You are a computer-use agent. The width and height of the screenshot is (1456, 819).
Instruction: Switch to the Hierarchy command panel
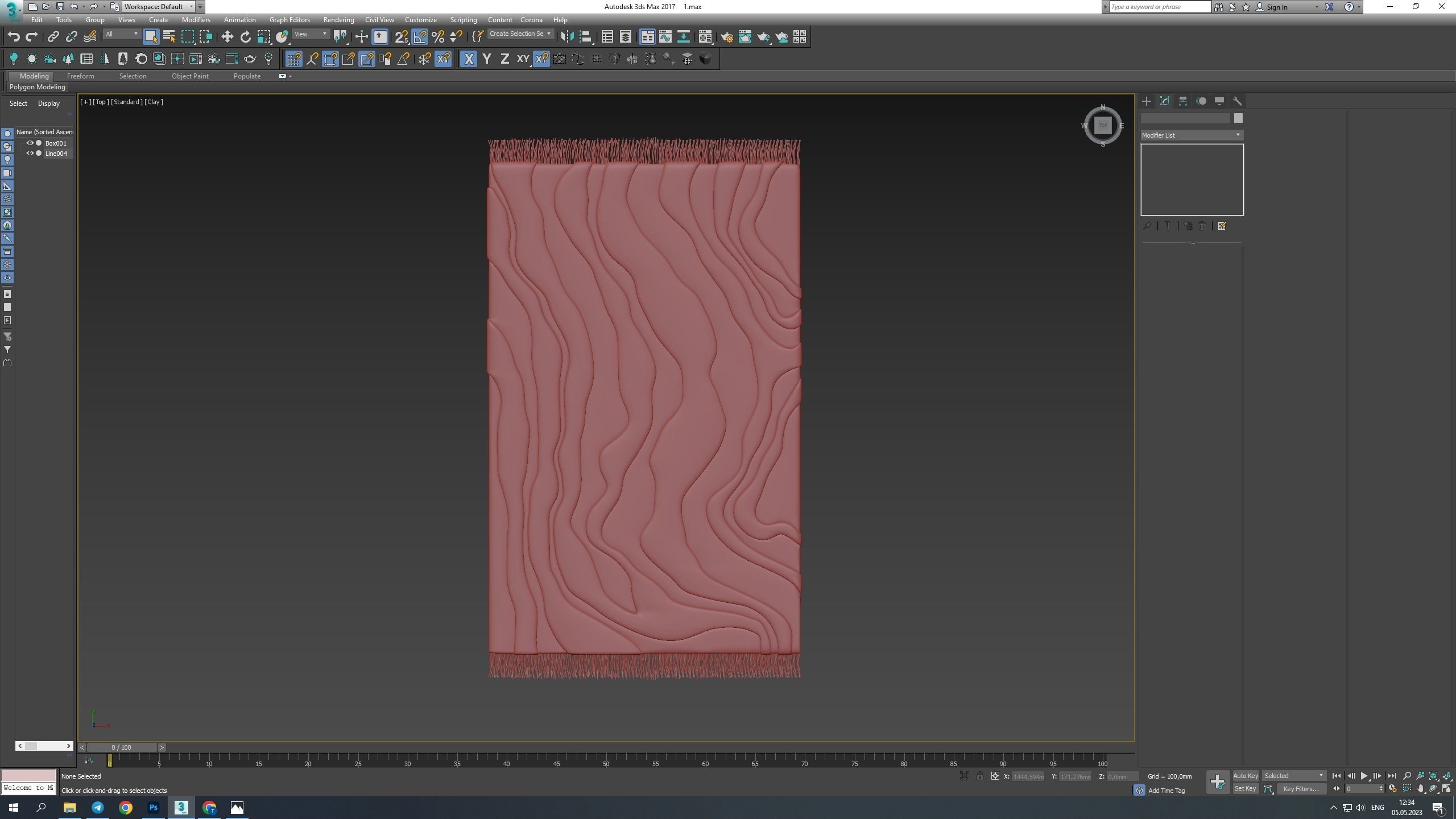[1183, 101]
